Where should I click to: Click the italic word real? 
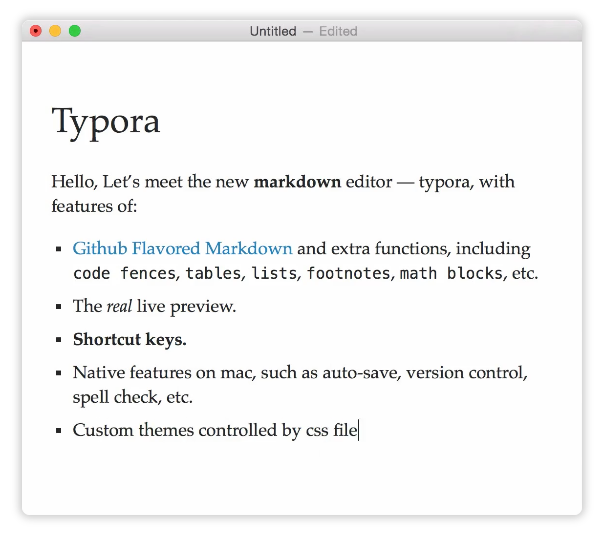119,306
